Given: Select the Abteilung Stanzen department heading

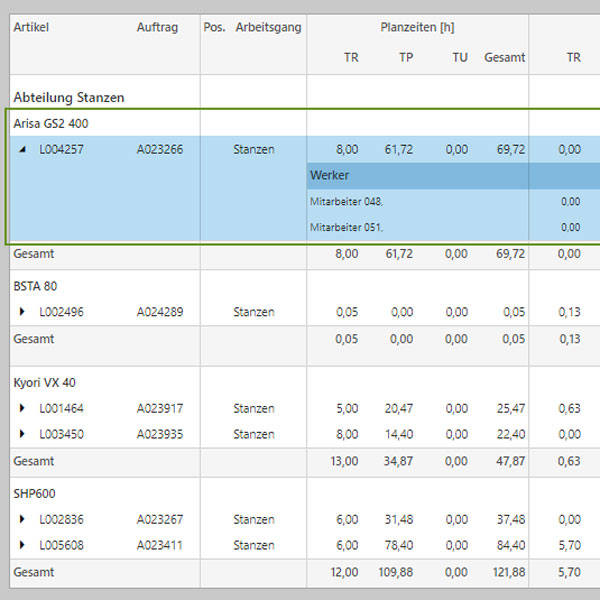Looking at the screenshot, I should [69, 98].
